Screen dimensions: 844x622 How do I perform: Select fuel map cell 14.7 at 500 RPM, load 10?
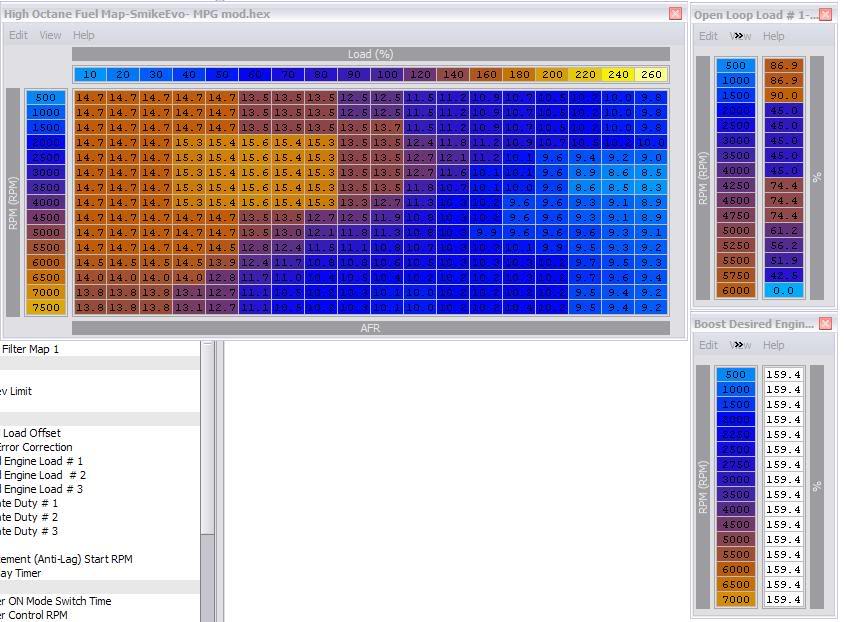pos(90,97)
